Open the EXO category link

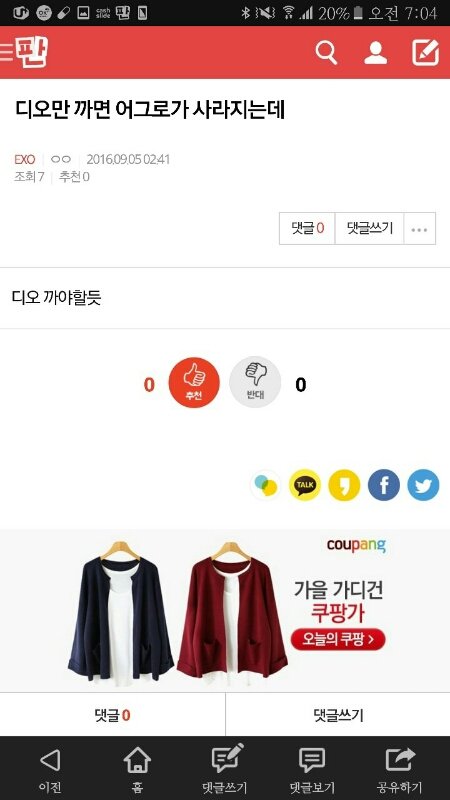[24, 160]
